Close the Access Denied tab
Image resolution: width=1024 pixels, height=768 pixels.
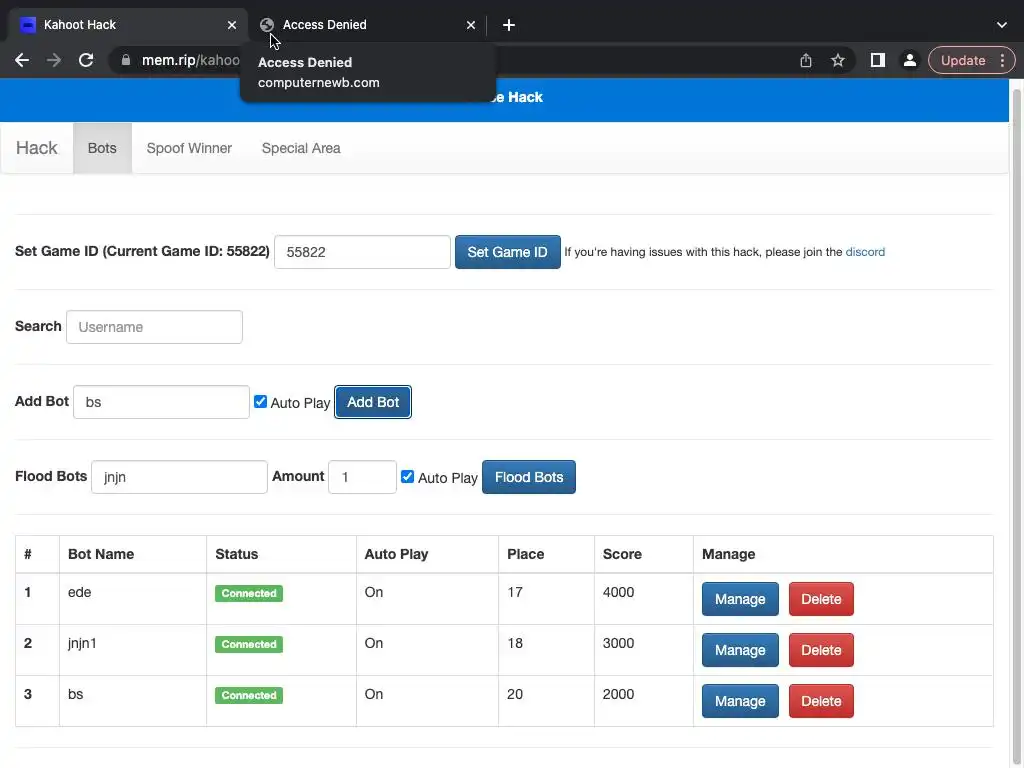471,25
